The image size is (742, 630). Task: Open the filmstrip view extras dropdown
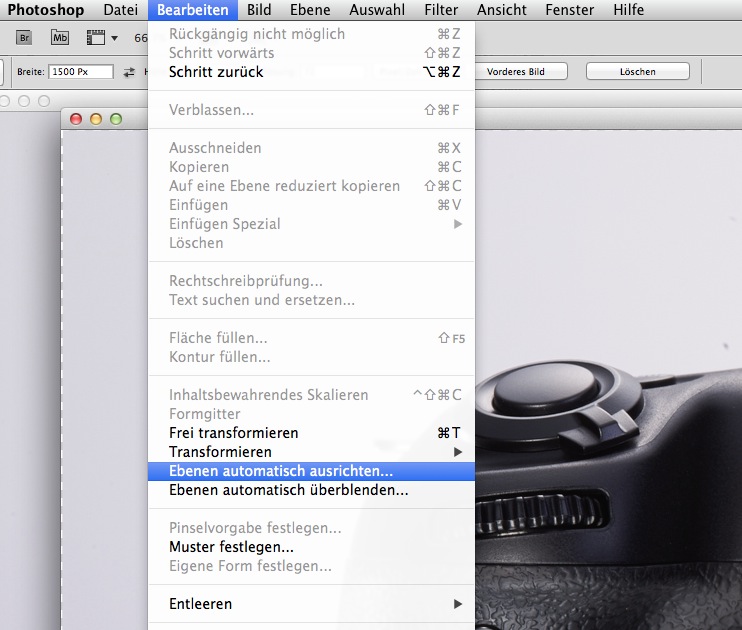coord(101,38)
